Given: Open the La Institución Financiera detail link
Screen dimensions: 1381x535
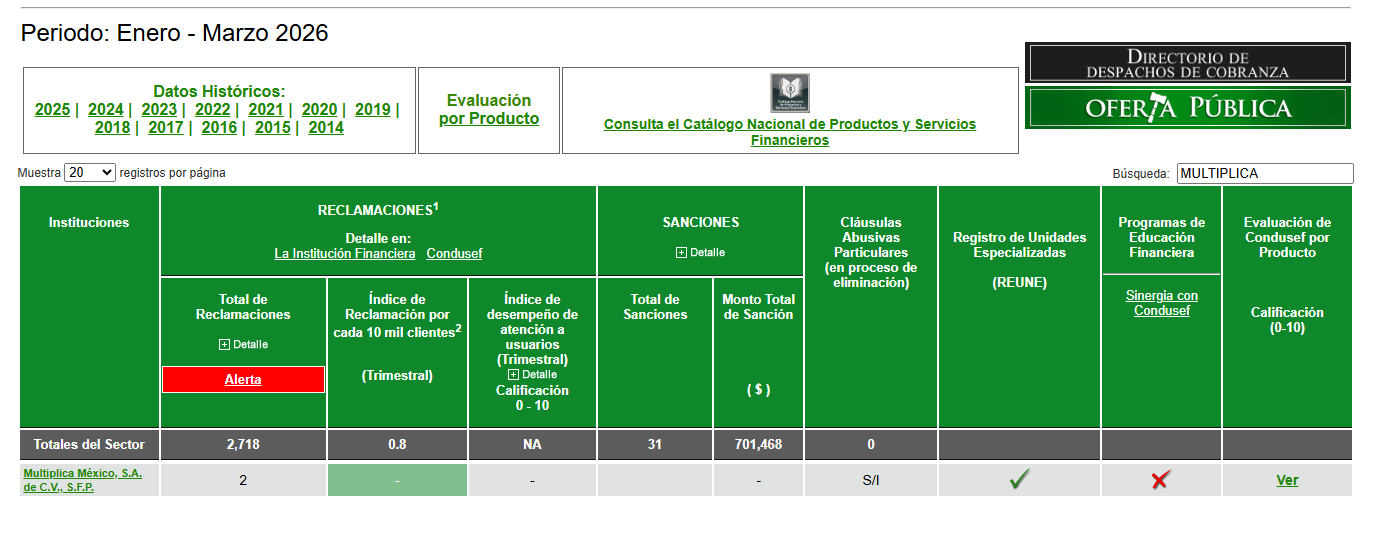Looking at the screenshot, I should pyautogui.click(x=345, y=254).
